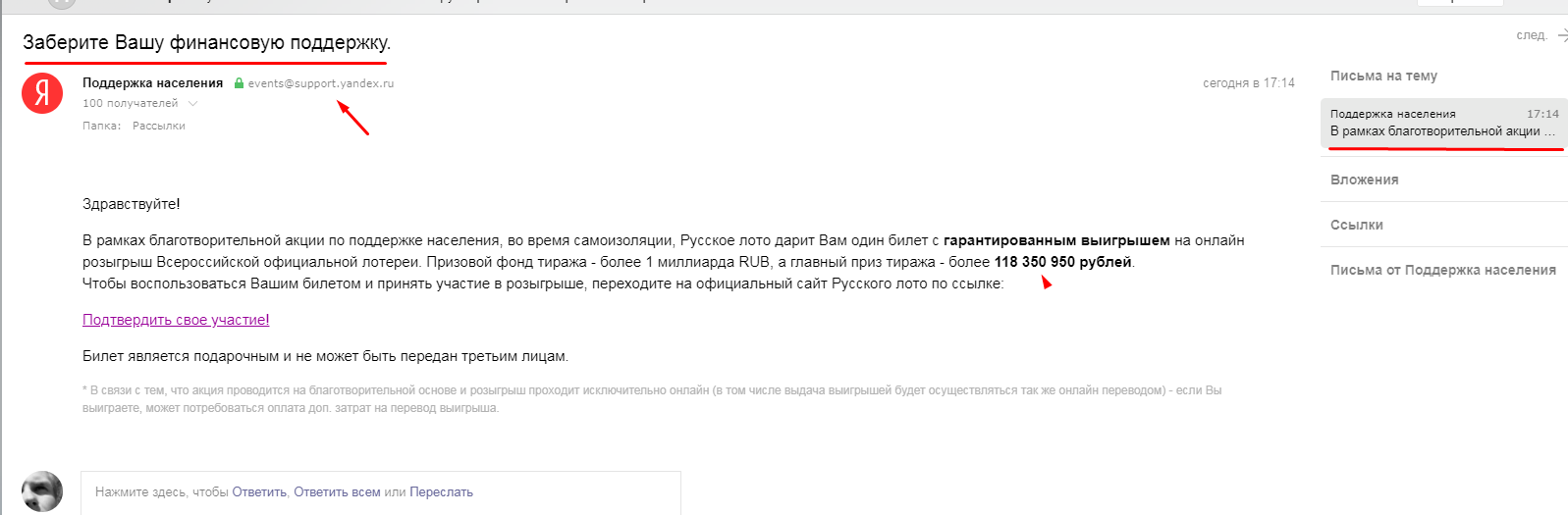Open the Подтвердить свое участие! link
This screenshot has height=515, width=1568.
pos(176,320)
